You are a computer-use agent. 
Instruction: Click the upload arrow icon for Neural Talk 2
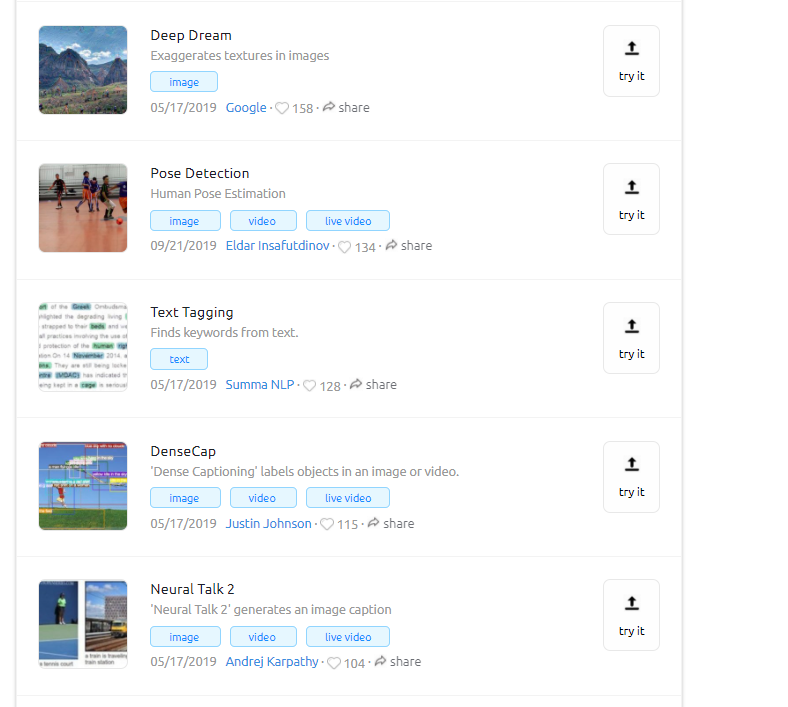pyautogui.click(x=632, y=602)
